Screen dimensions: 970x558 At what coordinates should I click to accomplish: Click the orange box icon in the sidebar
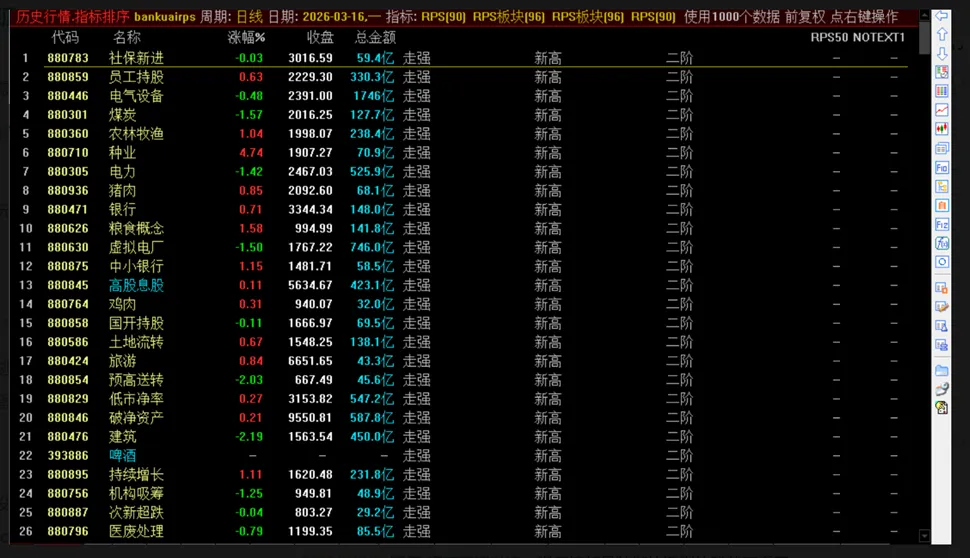click(942, 205)
